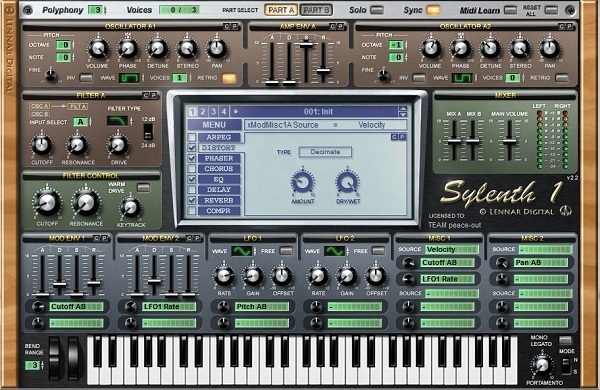The width and height of the screenshot is (600, 390).
Task: Click the Midi Learn button
Action: pos(510,10)
